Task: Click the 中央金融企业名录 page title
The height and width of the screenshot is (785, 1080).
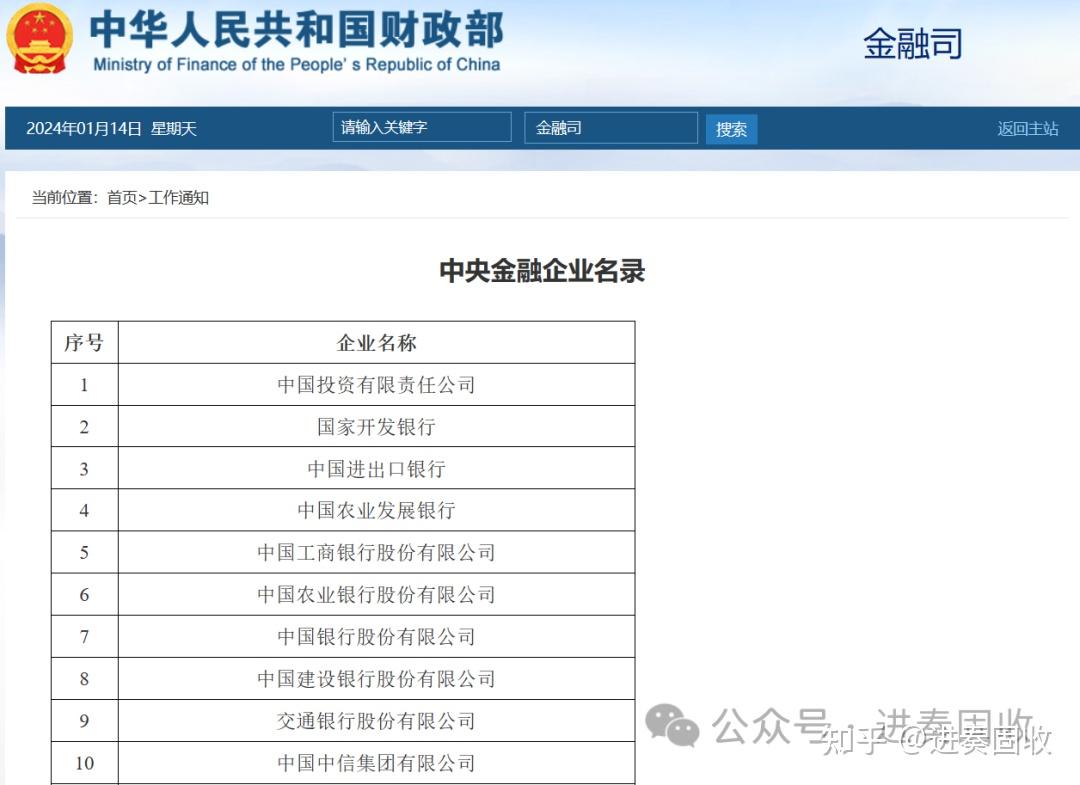Action: [542, 271]
